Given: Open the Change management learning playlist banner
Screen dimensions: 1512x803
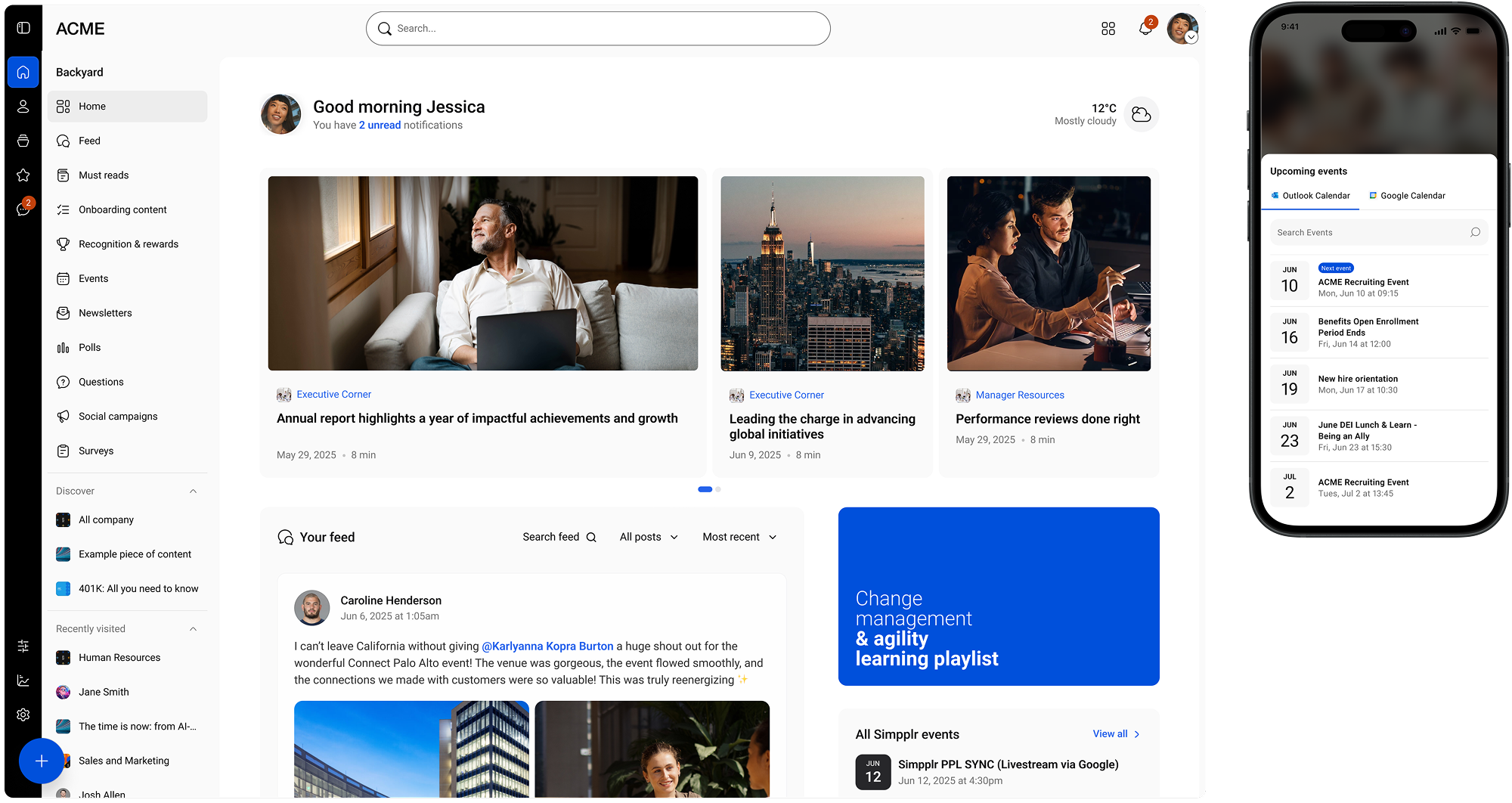Looking at the screenshot, I should (x=999, y=597).
